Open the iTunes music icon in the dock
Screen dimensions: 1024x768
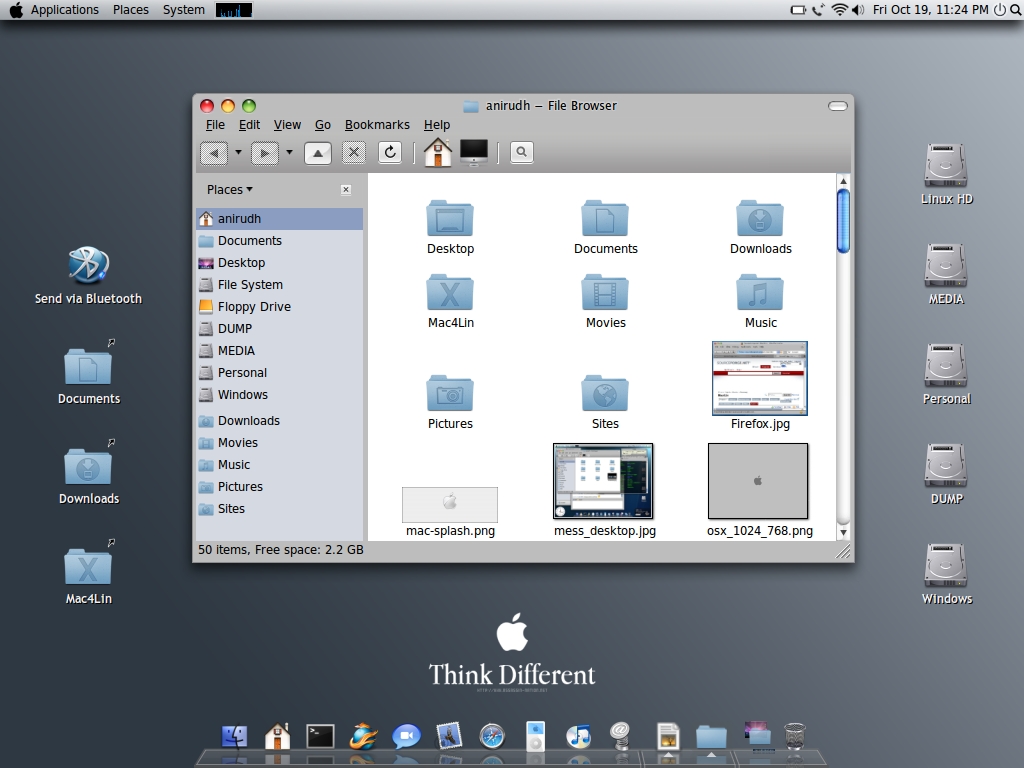[578, 737]
